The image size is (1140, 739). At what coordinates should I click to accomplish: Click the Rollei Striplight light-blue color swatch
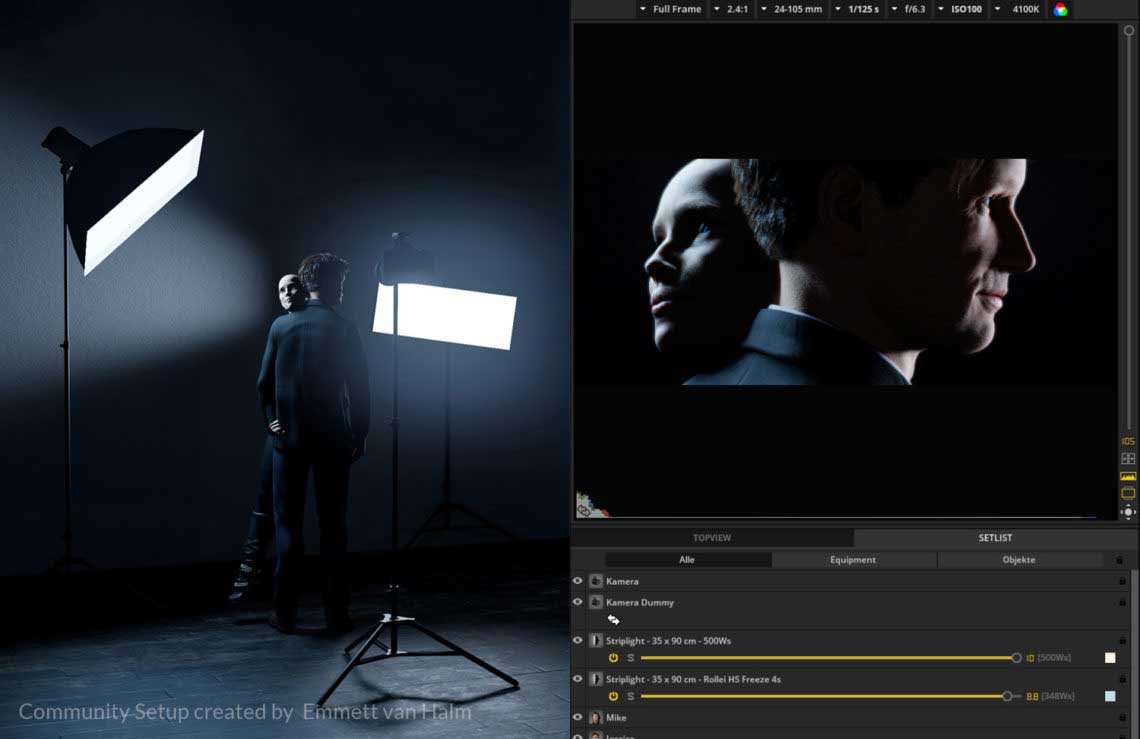pyautogui.click(x=1110, y=696)
